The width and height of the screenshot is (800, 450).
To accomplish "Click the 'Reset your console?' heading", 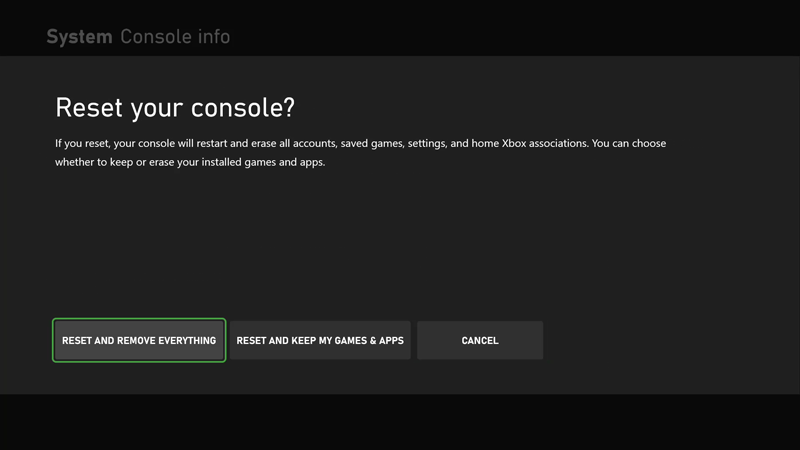I will (175, 108).
